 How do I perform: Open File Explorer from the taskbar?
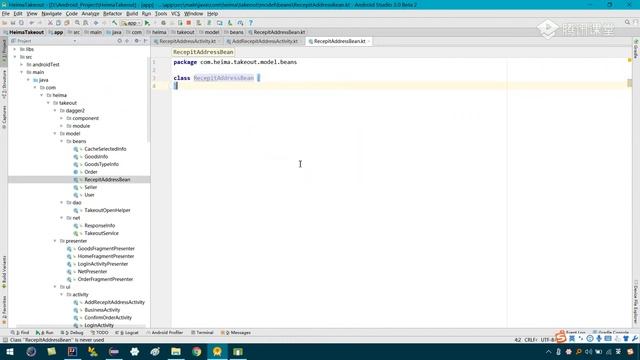coord(176,351)
